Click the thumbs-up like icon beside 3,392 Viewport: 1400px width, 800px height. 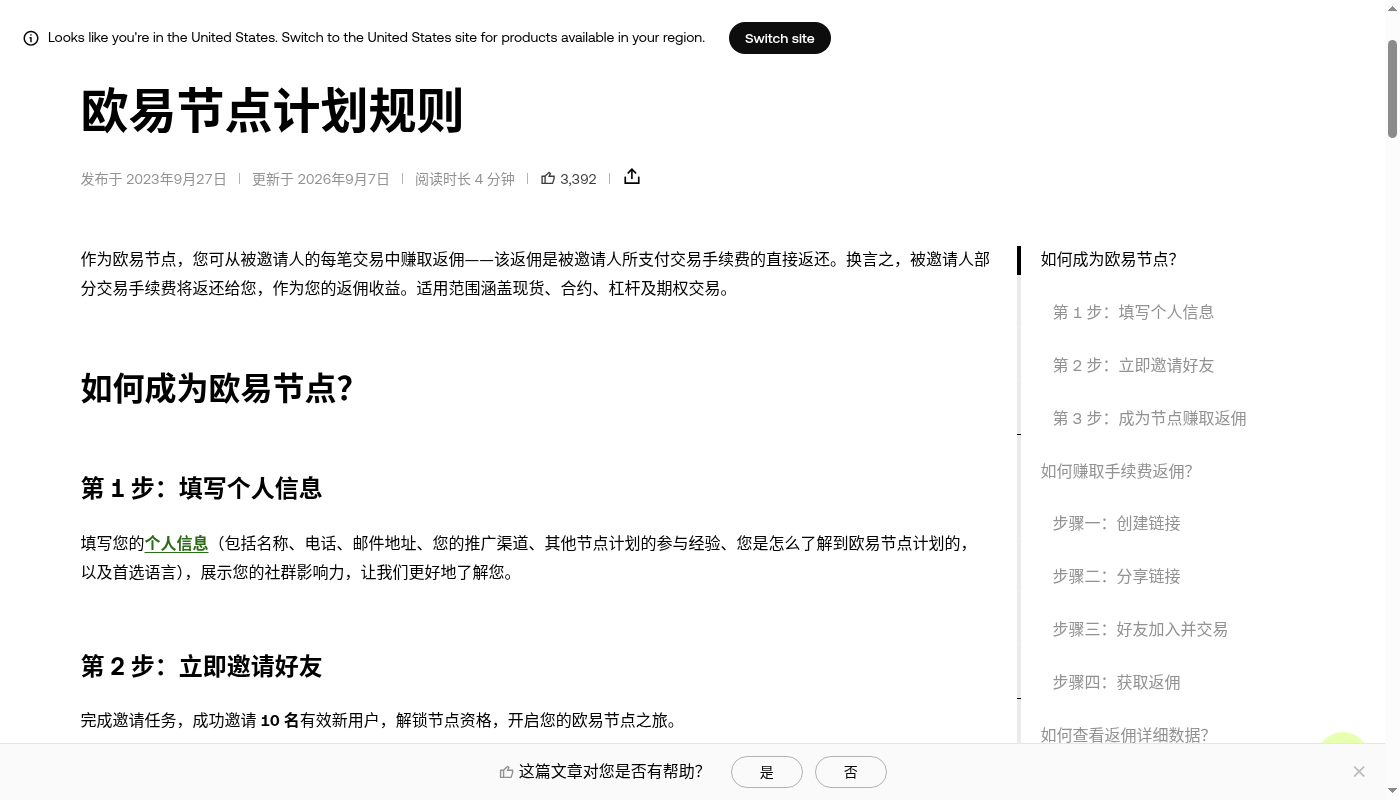(548, 178)
